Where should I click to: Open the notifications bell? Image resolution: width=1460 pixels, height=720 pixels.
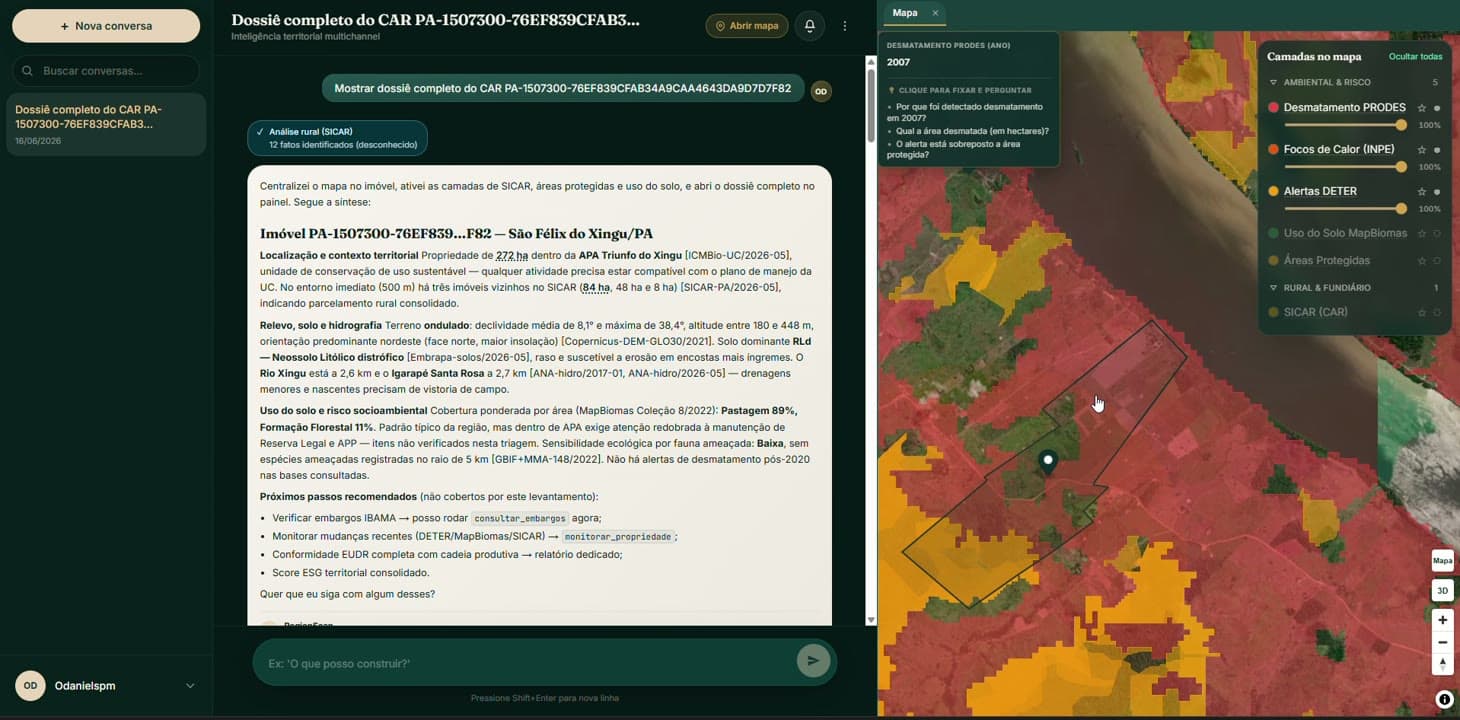(810, 26)
